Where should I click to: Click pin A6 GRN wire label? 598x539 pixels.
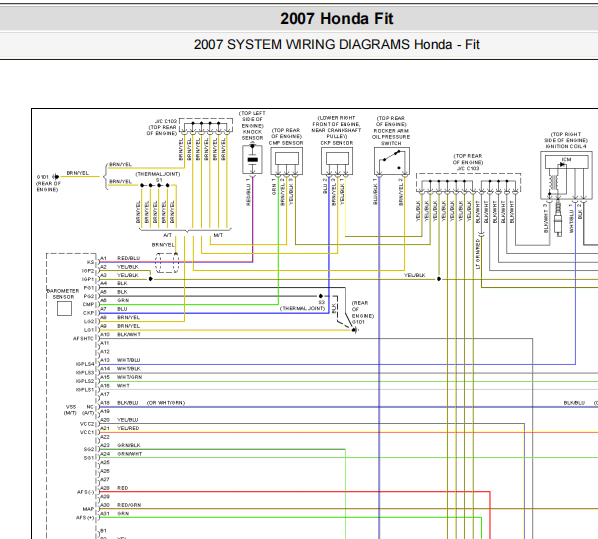(123, 300)
